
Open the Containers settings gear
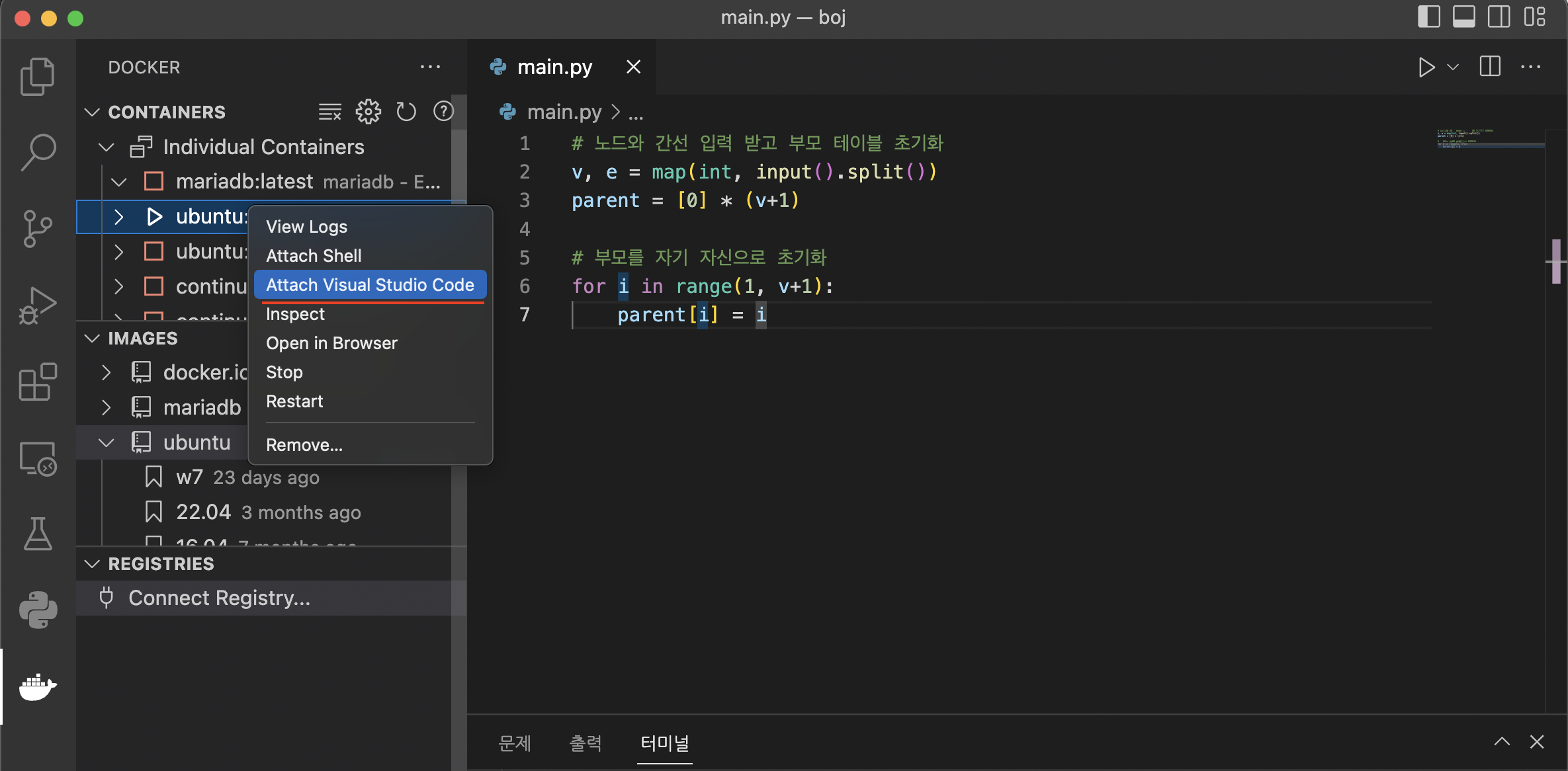pyautogui.click(x=368, y=112)
